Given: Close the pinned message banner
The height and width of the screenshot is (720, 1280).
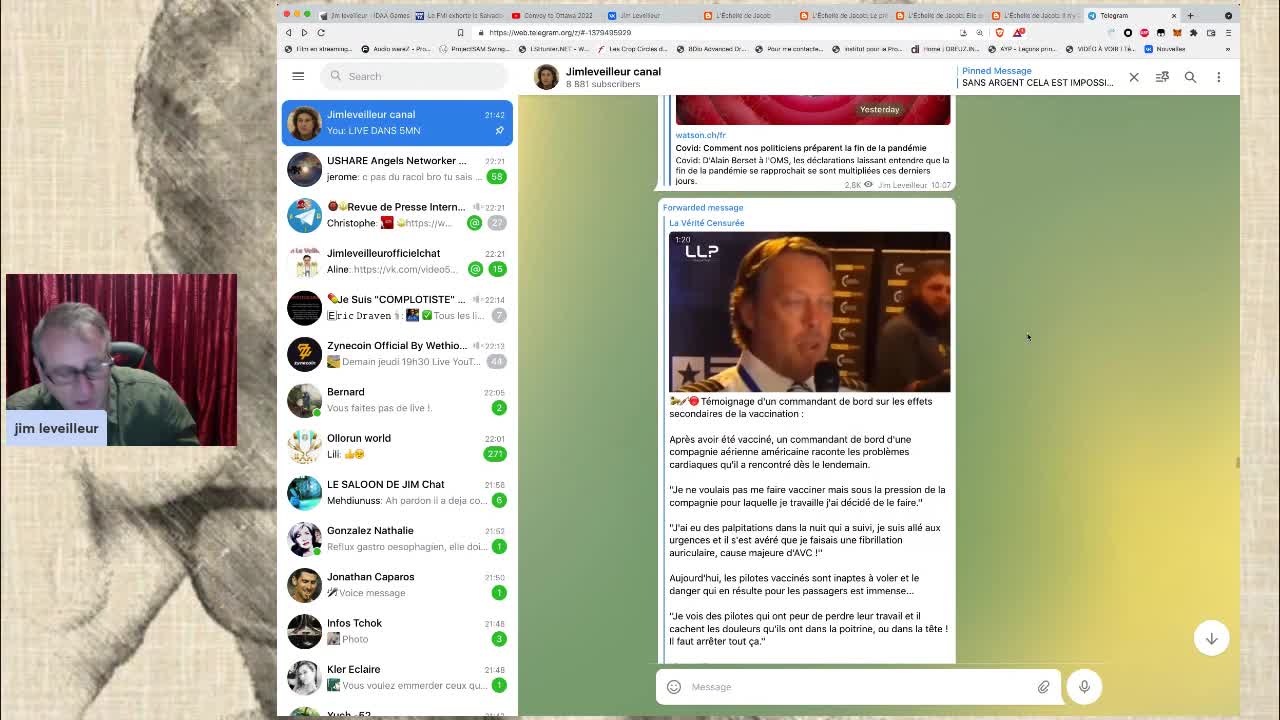Looking at the screenshot, I should (x=1134, y=77).
